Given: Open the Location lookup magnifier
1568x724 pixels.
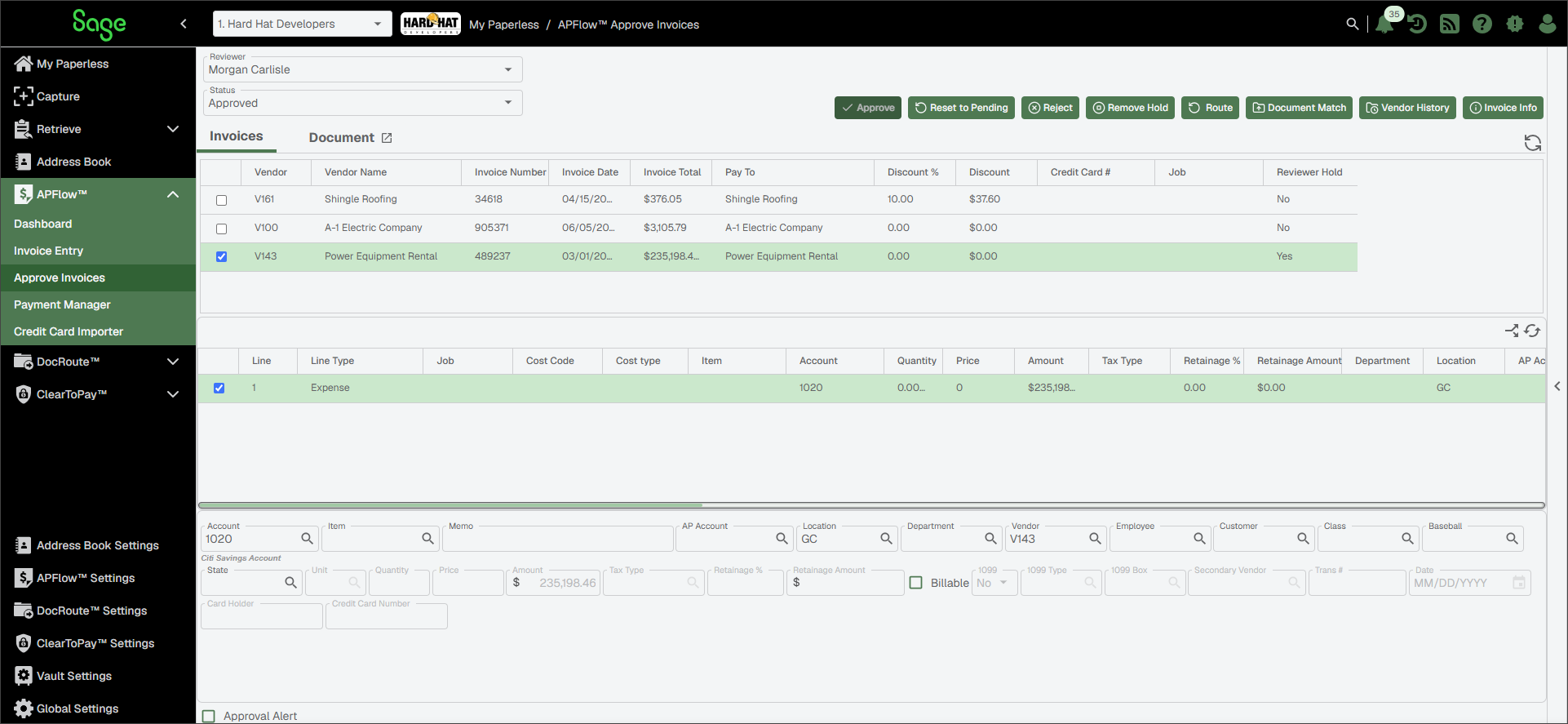Looking at the screenshot, I should coord(886,539).
